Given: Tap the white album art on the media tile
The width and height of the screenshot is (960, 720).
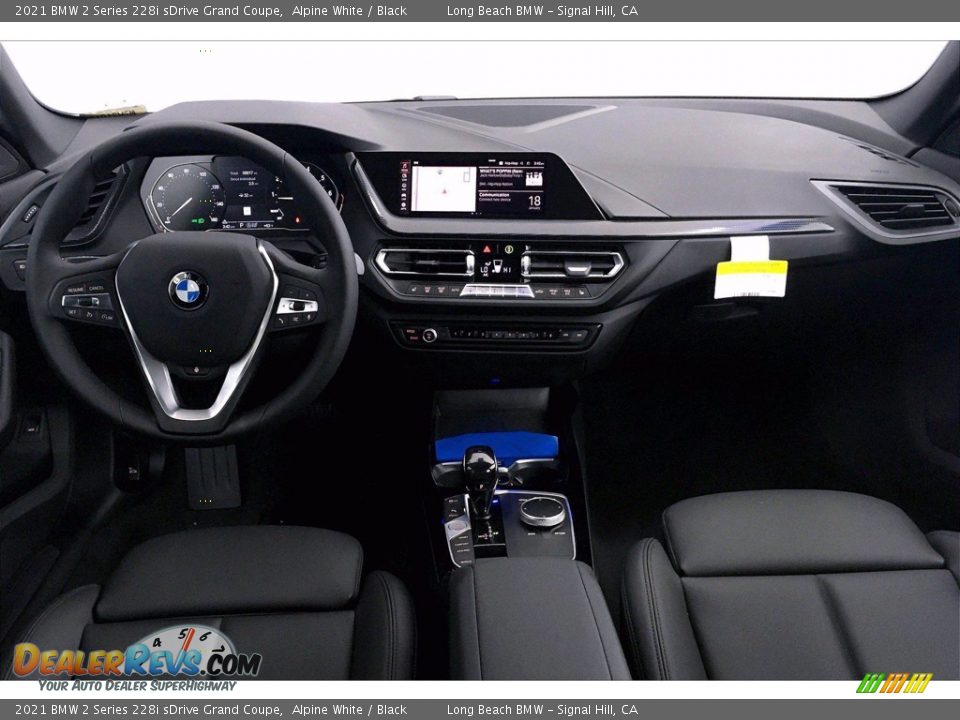Looking at the screenshot, I should (534, 178).
